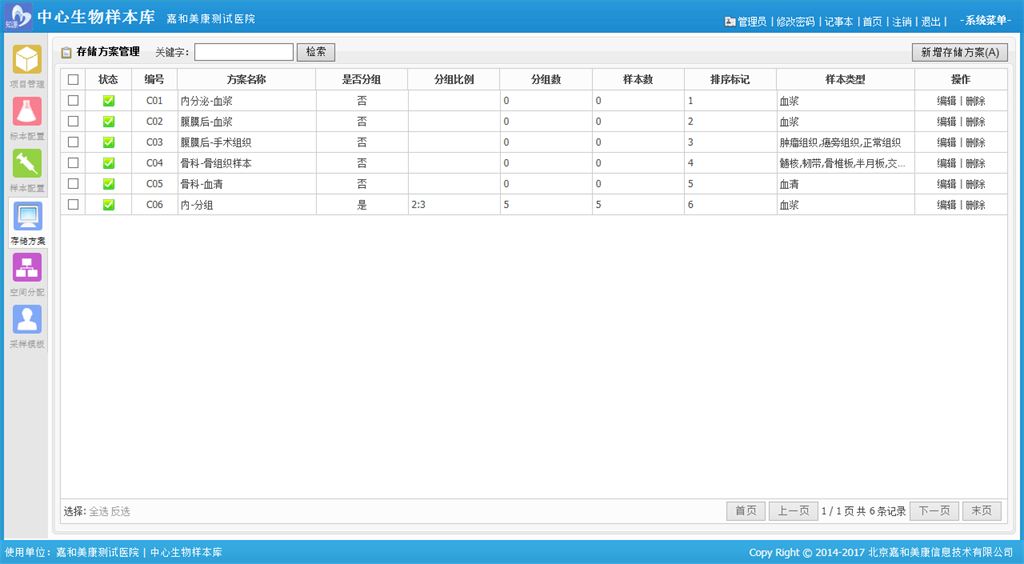This screenshot has width=1024, height=564.
Task: Click 编辑 link for row C02
Action: 946,122
